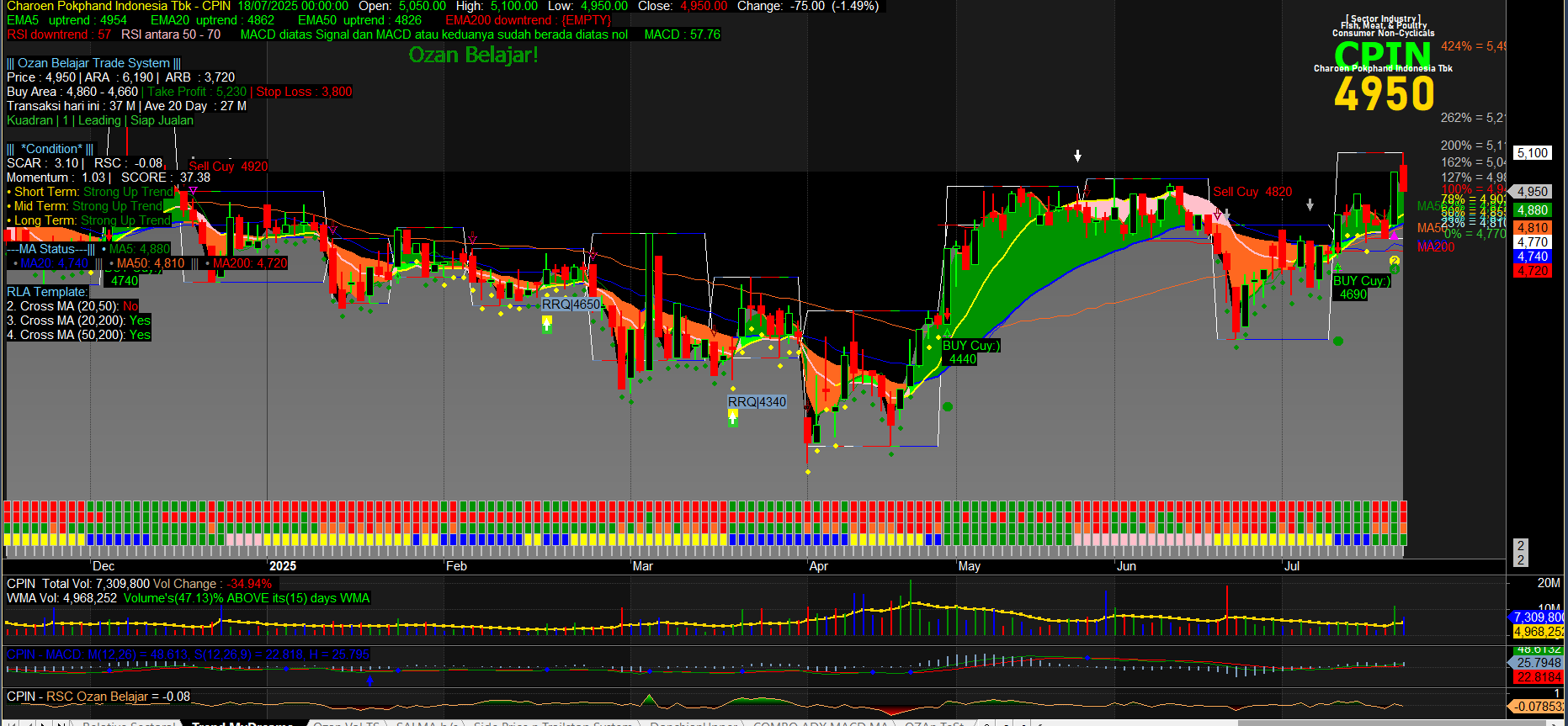Click the 25.7948 MACD axis value
The height and width of the screenshot is (726, 1568).
1539,663
